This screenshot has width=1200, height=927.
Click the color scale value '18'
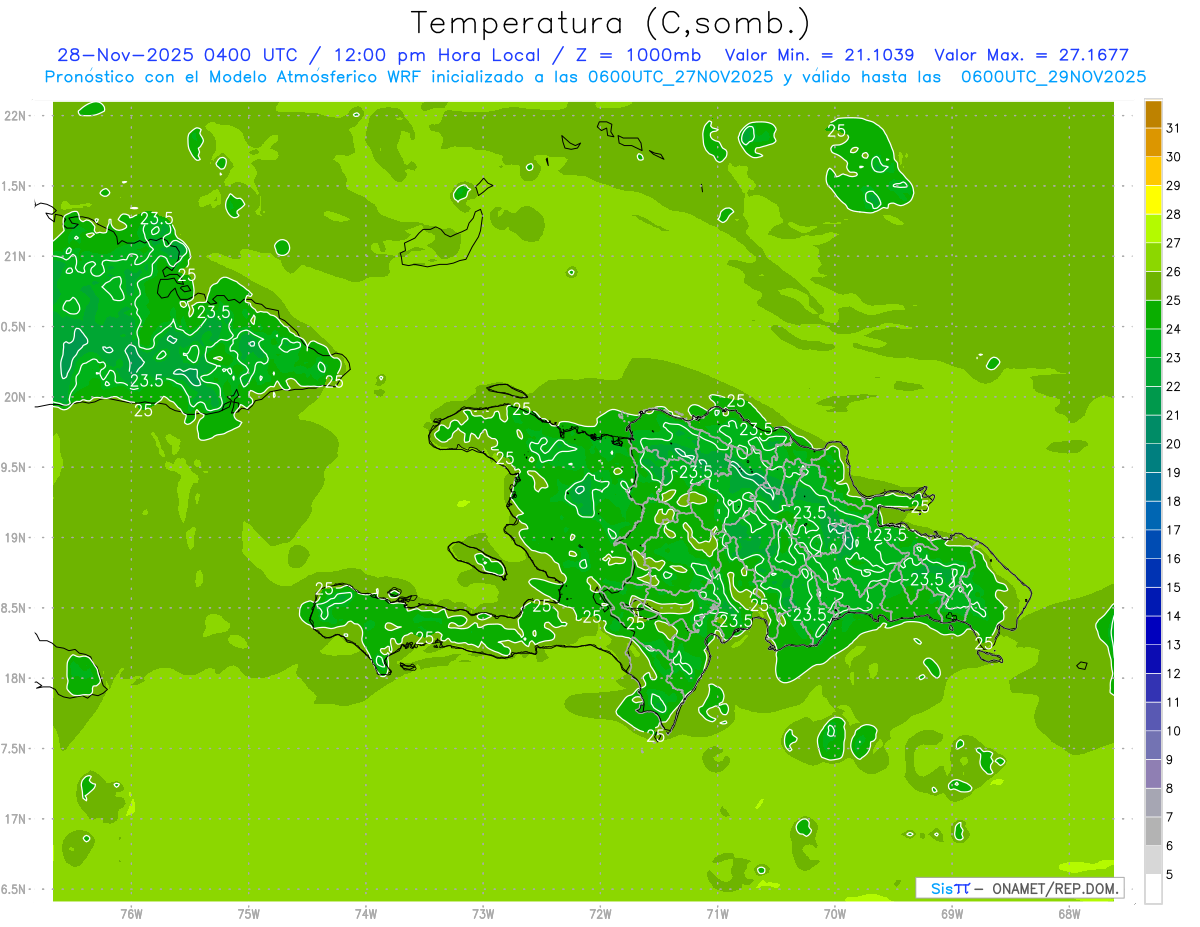(1174, 501)
